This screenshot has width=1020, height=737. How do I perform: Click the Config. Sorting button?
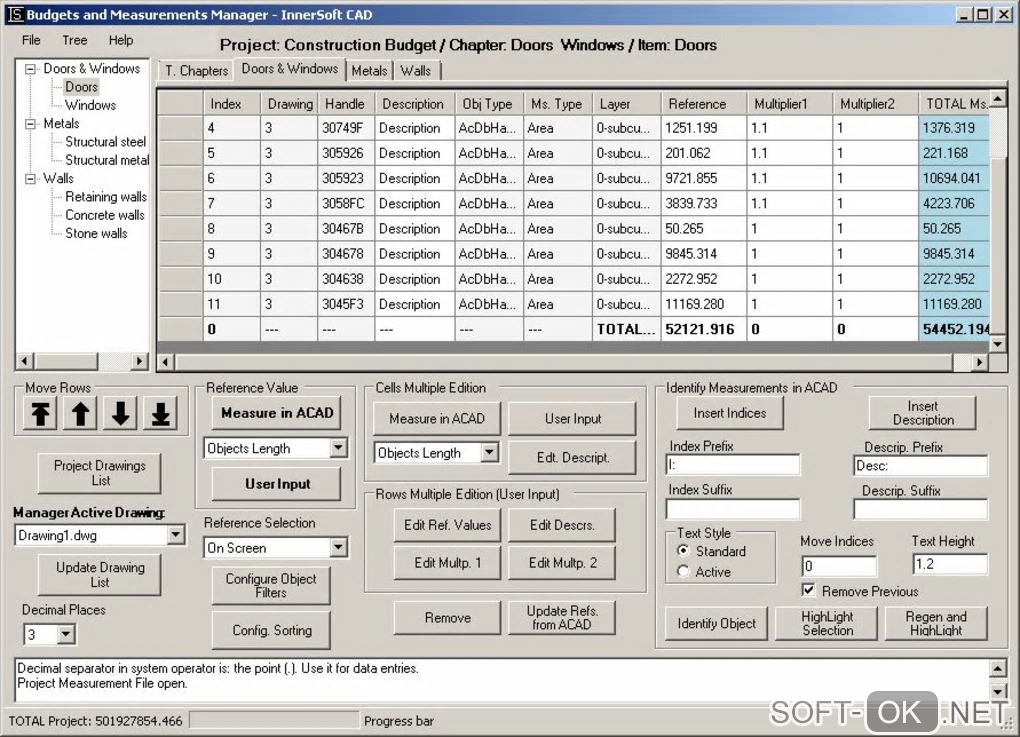pyautogui.click(x=271, y=630)
